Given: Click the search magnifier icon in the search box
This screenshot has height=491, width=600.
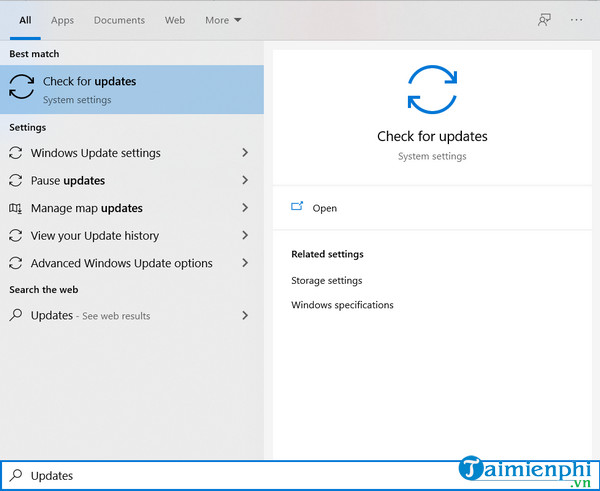Looking at the screenshot, I should pyautogui.click(x=16, y=475).
